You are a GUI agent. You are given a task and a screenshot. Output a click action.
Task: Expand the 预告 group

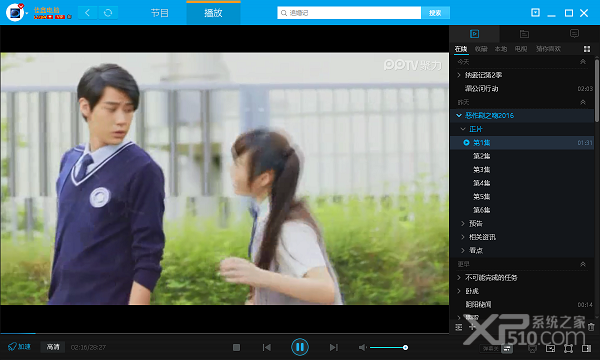[x=463, y=223]
